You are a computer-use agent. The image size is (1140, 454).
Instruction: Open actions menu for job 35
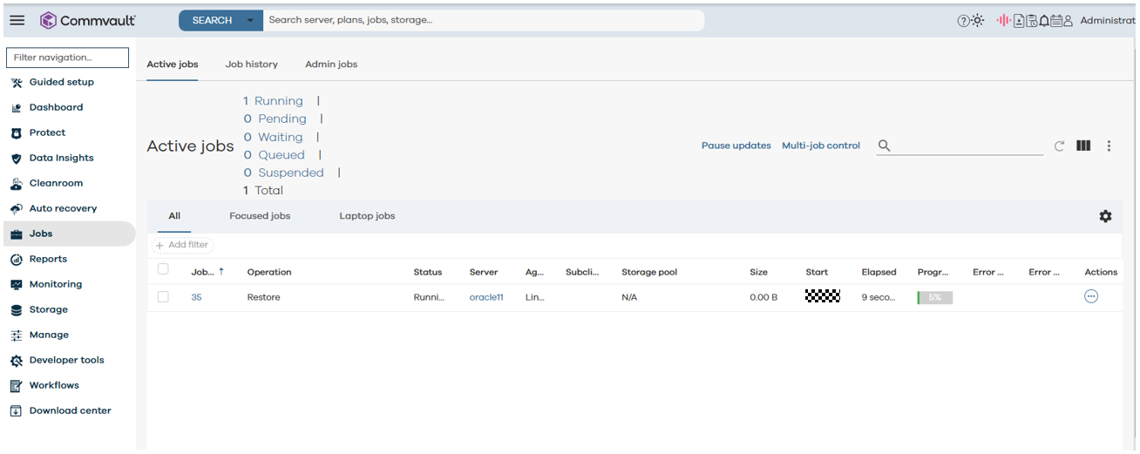click(1091, 296)
